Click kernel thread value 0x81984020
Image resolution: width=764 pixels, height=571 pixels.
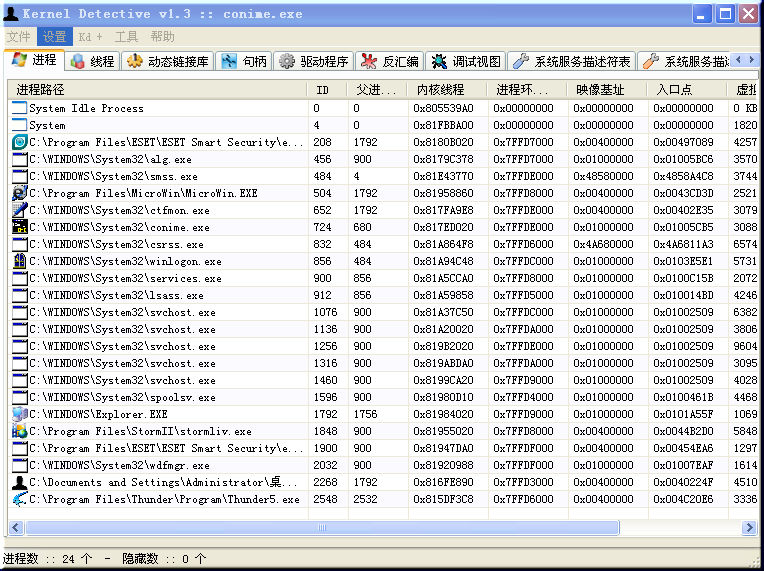[x=443, y=415]
